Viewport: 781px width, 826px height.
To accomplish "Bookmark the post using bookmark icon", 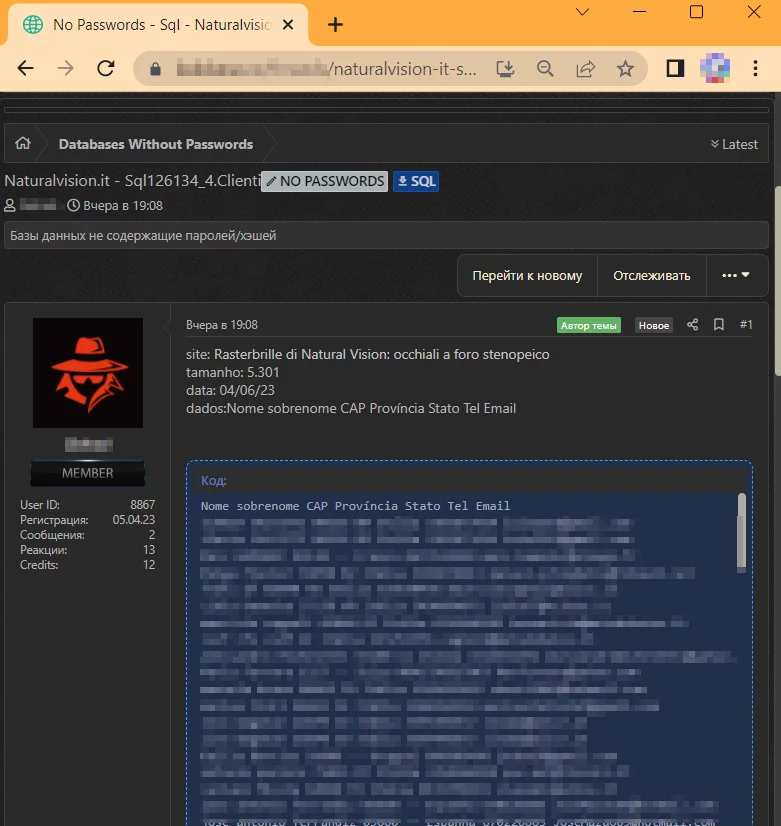I will (x=718, y=325).
